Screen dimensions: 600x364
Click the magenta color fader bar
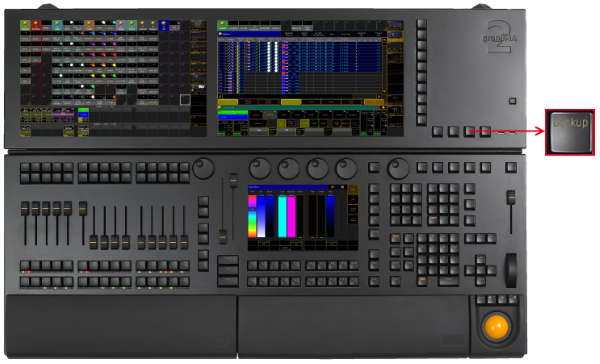pos(291,217)
